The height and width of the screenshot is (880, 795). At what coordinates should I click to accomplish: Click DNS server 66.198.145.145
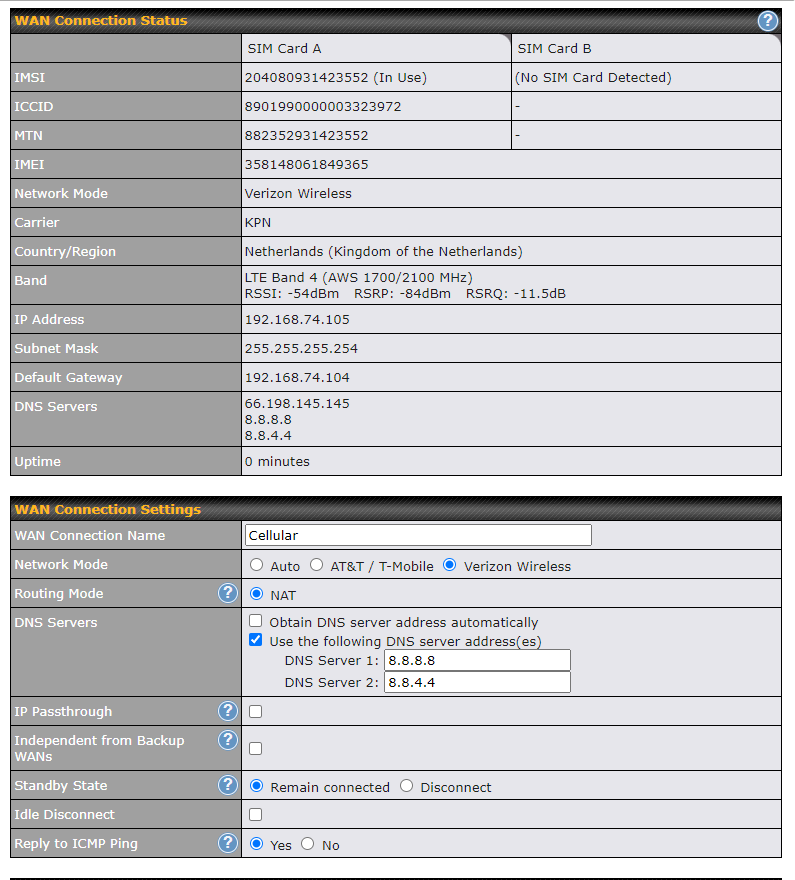(x=297, y=404)
